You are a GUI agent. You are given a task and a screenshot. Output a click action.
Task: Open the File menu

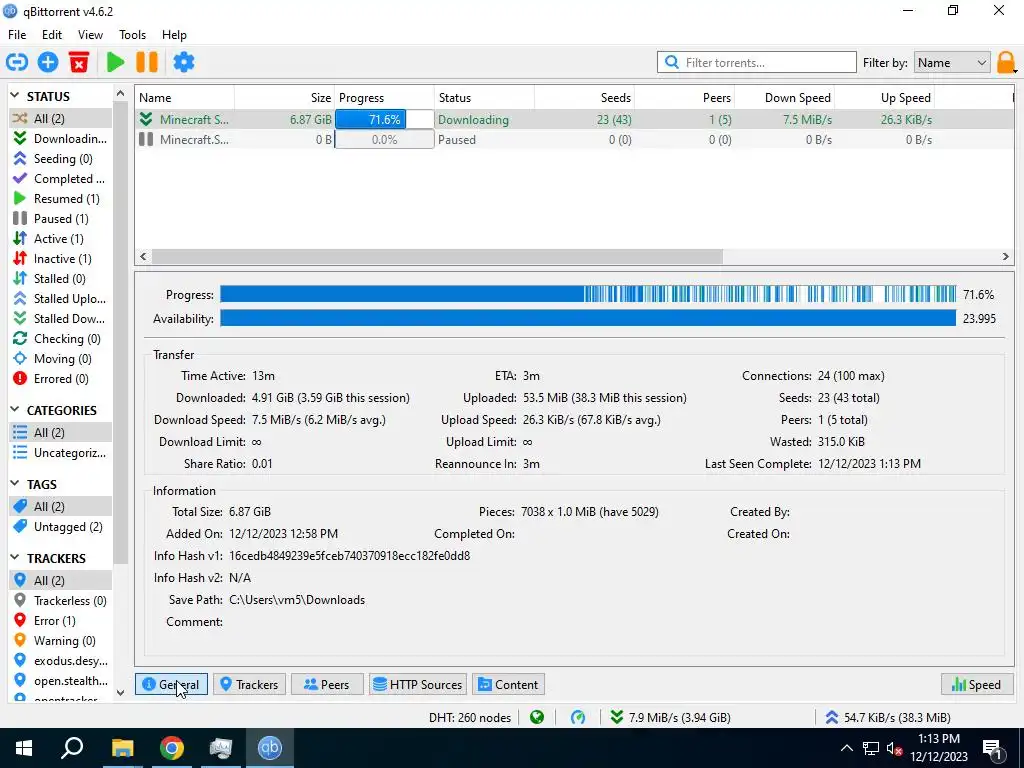pyautogui.click(x=17, y=35)
